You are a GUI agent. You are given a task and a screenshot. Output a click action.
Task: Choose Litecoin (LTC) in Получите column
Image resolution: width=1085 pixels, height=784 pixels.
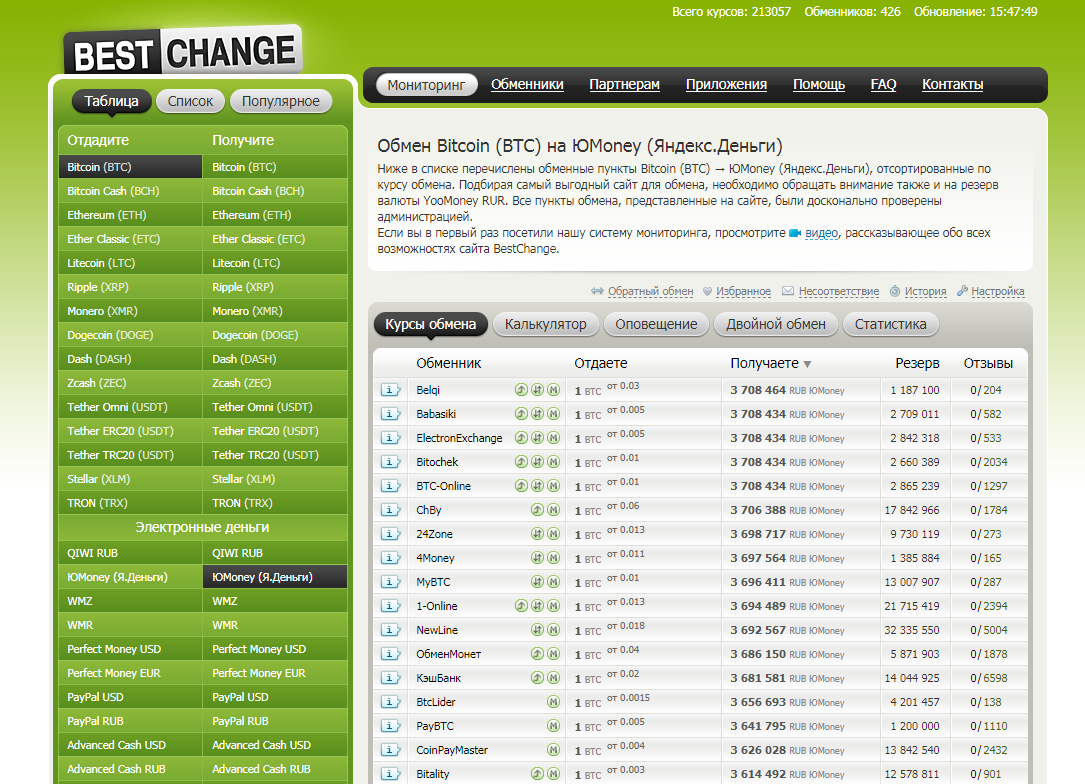[x=275, y=263]
